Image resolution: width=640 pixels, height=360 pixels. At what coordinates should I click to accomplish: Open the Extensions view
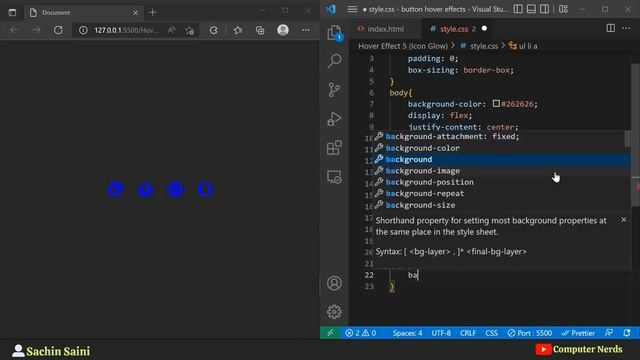coord(334,148)
